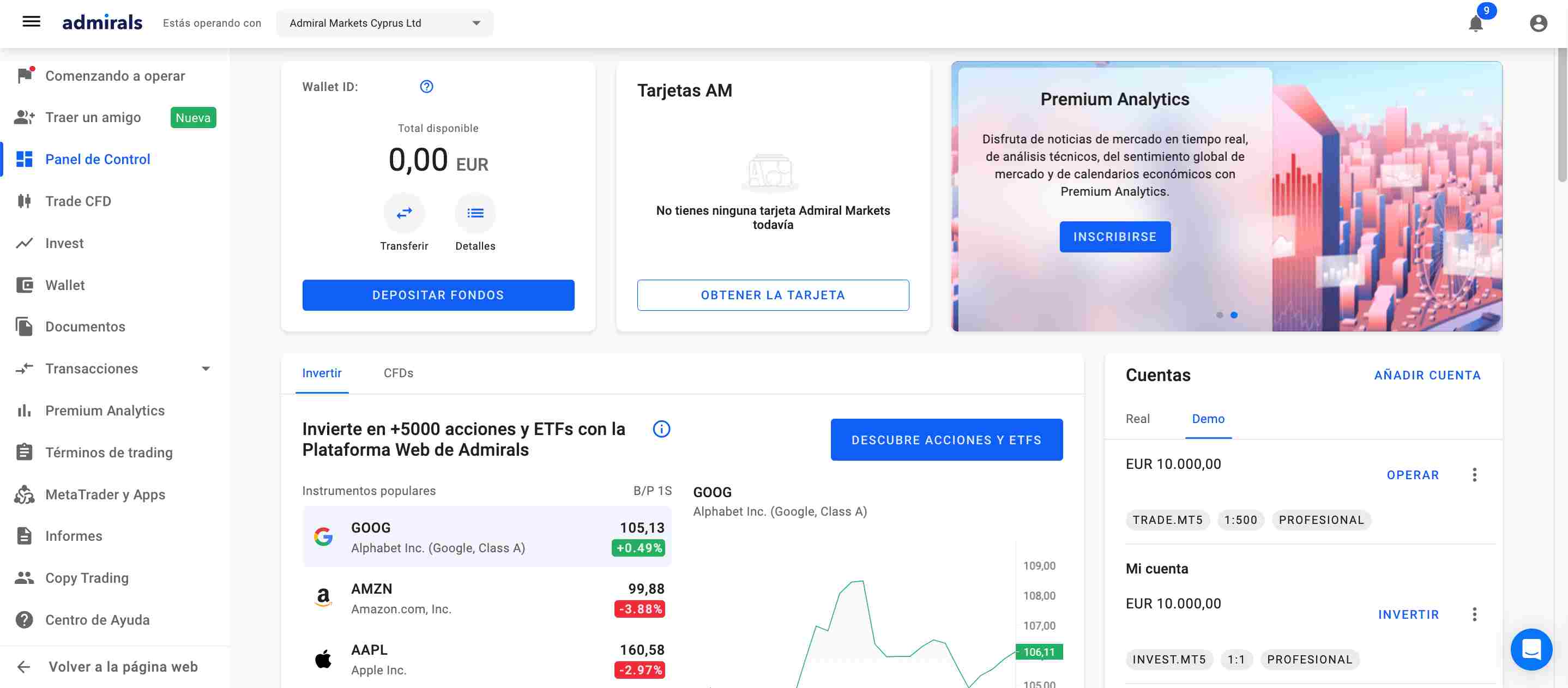Click the Detalles list icon

[x=475, y=213]
